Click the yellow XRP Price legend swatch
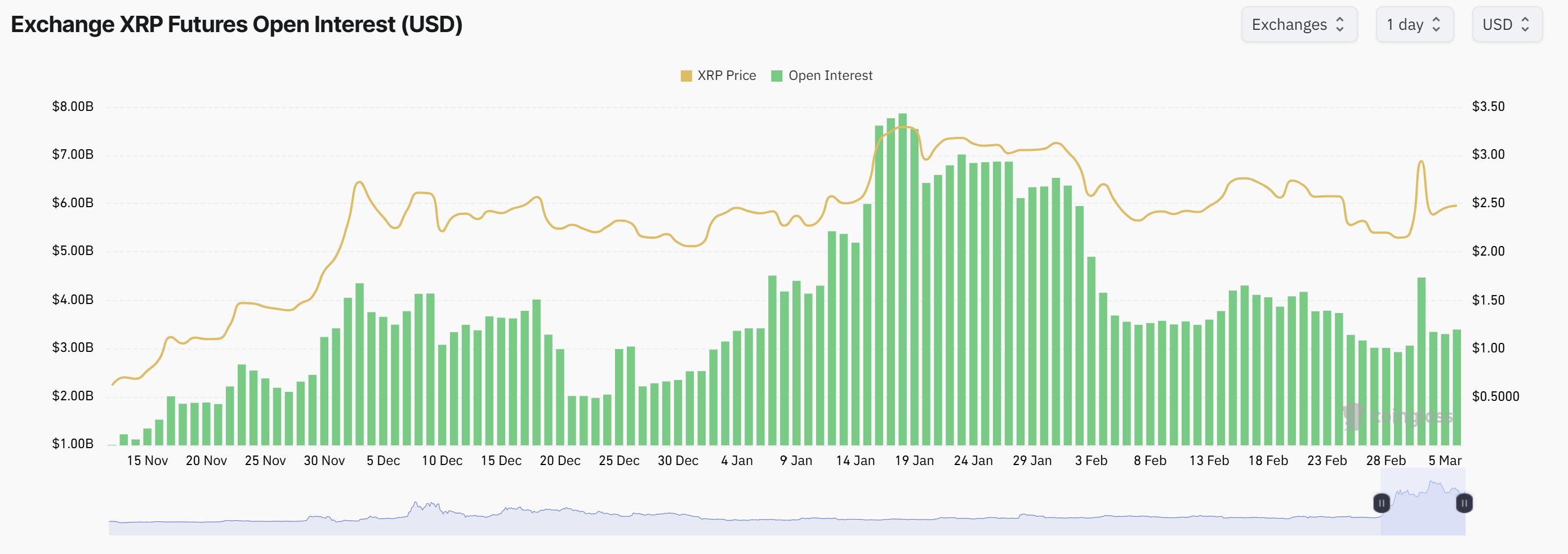Screen dimensions: 1568x554 [687, 75]
